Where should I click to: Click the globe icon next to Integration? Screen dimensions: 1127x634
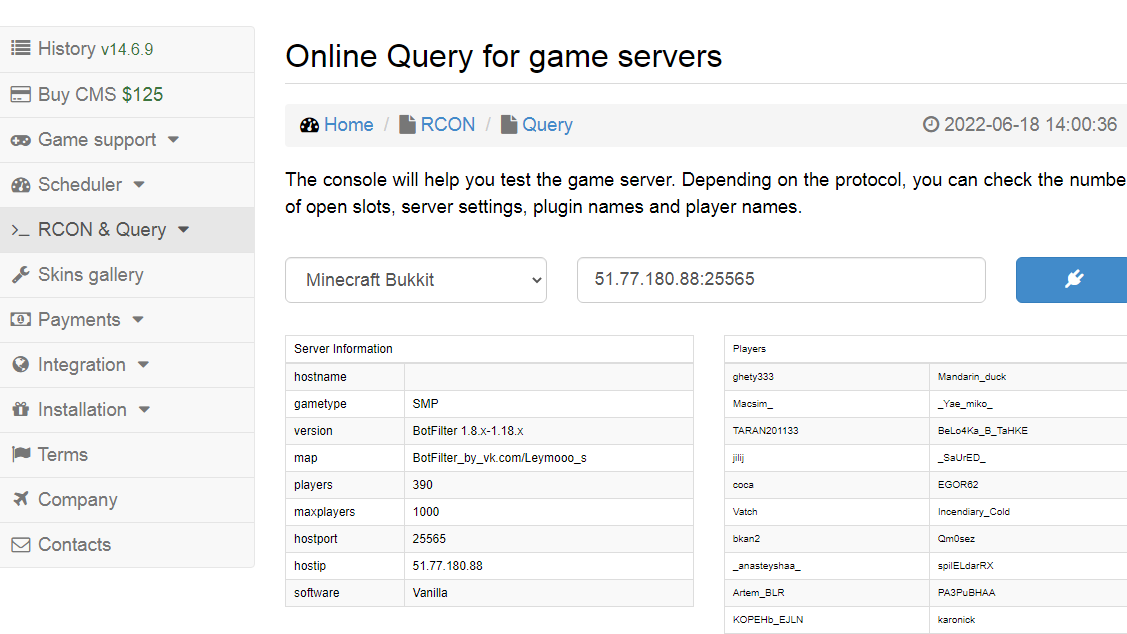point(19,364)
